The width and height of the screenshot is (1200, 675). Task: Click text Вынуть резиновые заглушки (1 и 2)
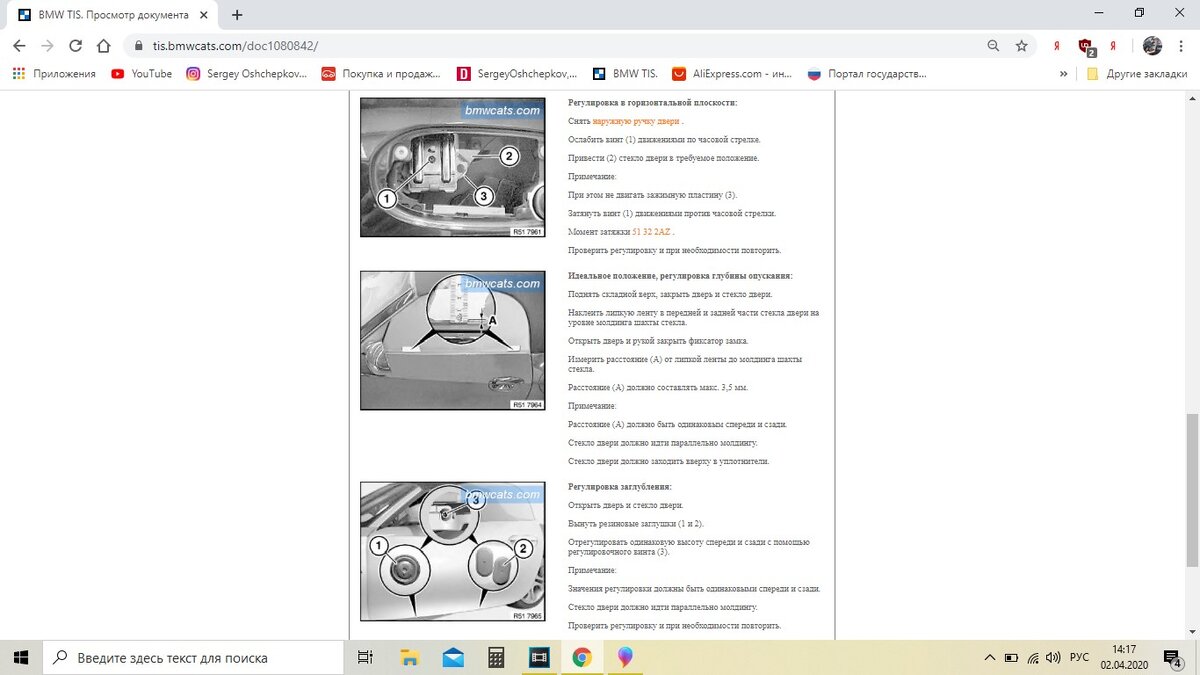pyautogui.click(x=636, y=523)
